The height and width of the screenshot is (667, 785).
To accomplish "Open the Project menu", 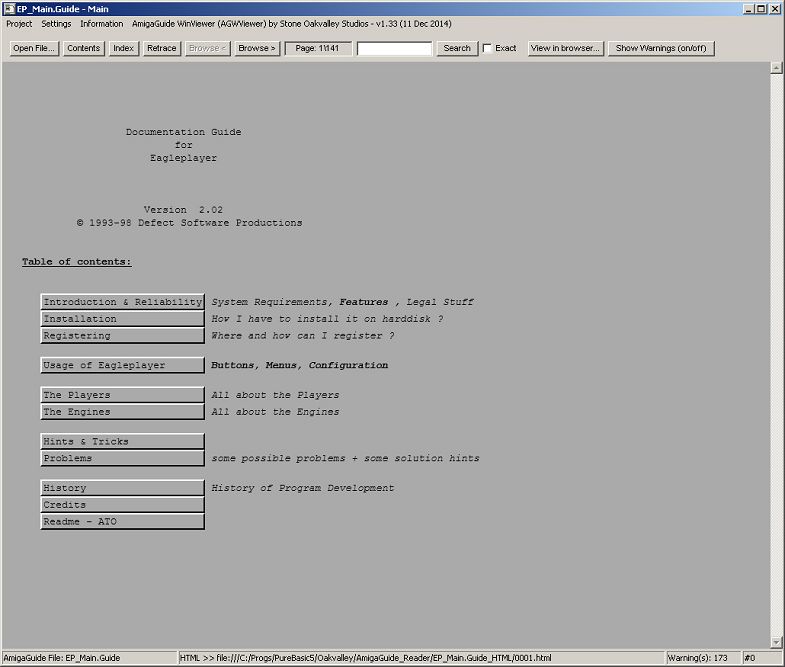I will coord(19,23).
